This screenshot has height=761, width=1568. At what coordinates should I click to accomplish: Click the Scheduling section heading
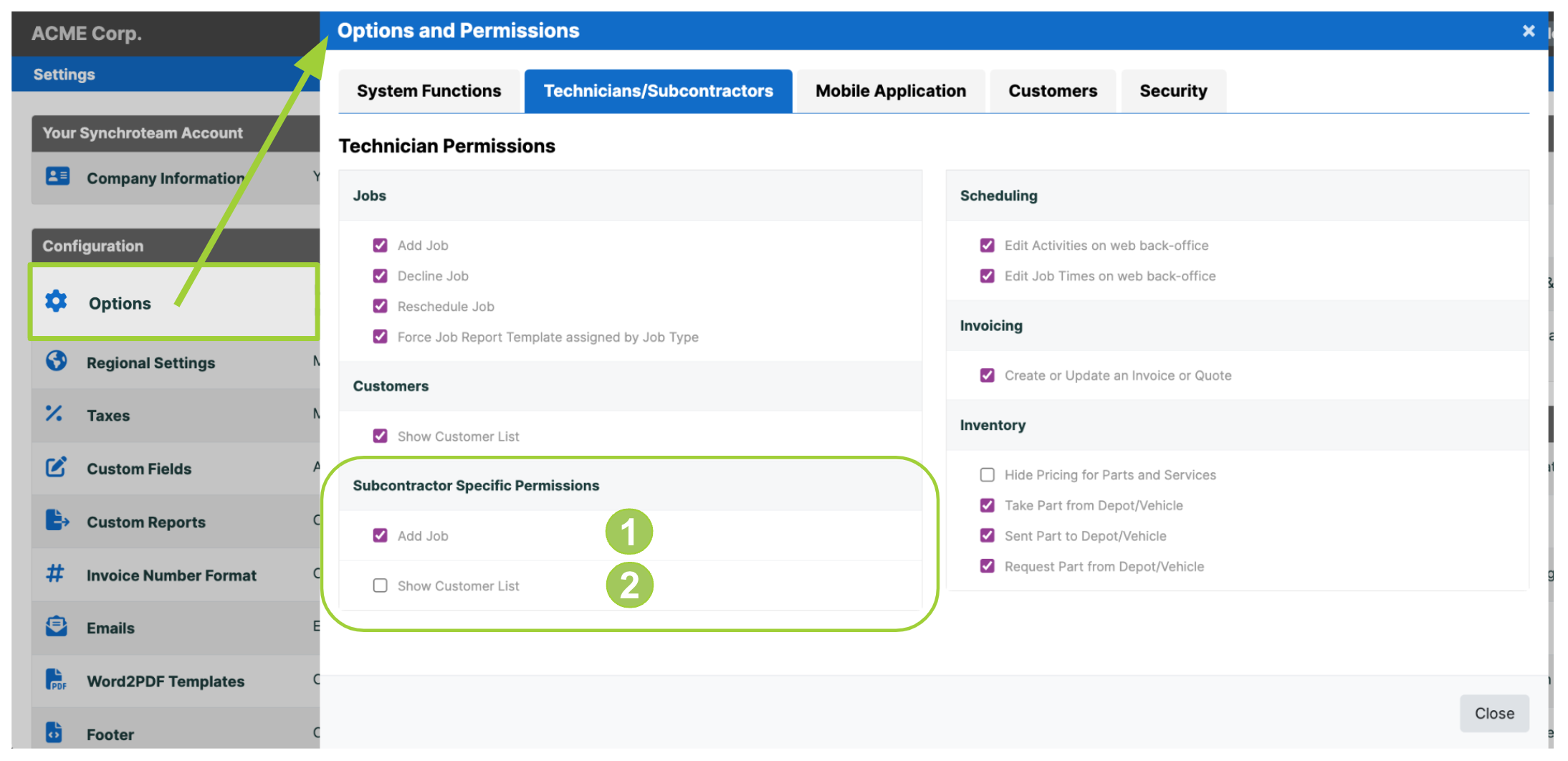(x=998, y=196)
